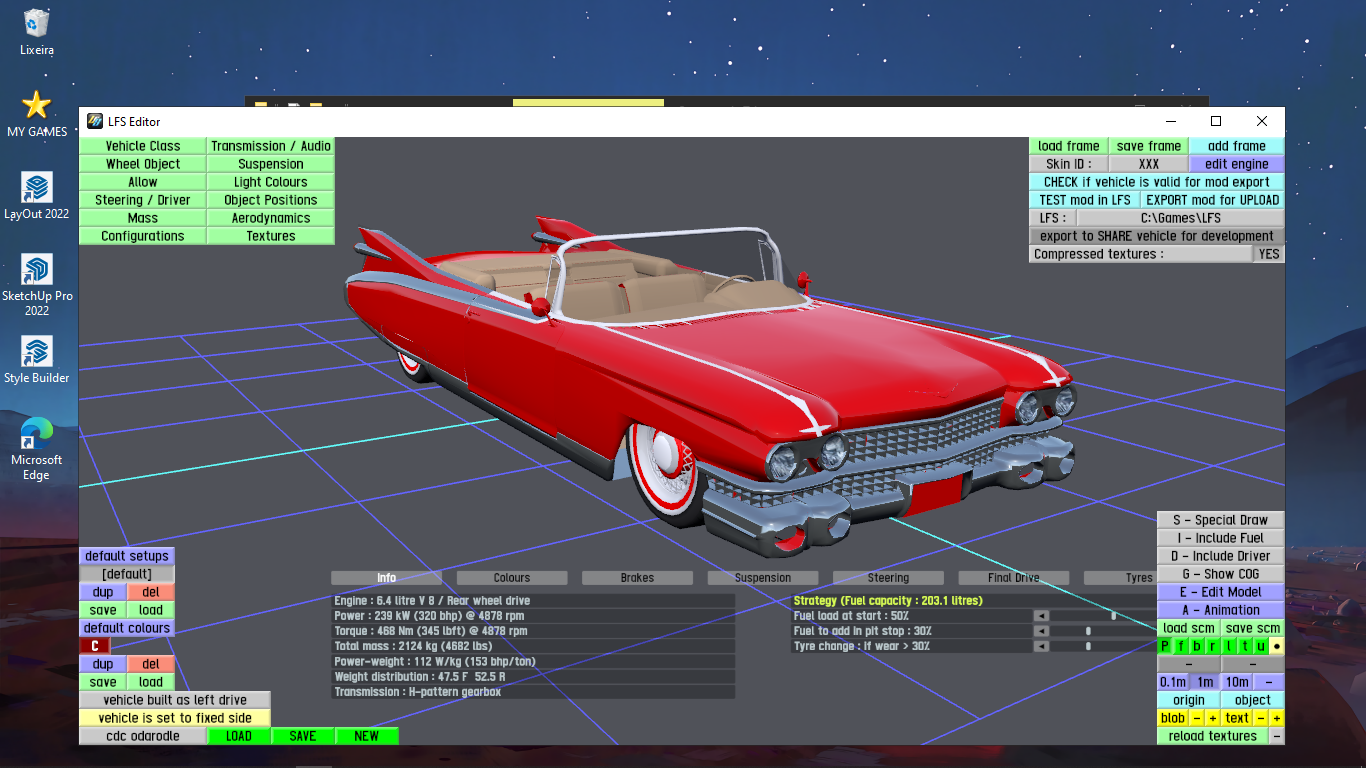Click the LFS Editor title bar icon

pyautogui.click(x=95, y=121)
